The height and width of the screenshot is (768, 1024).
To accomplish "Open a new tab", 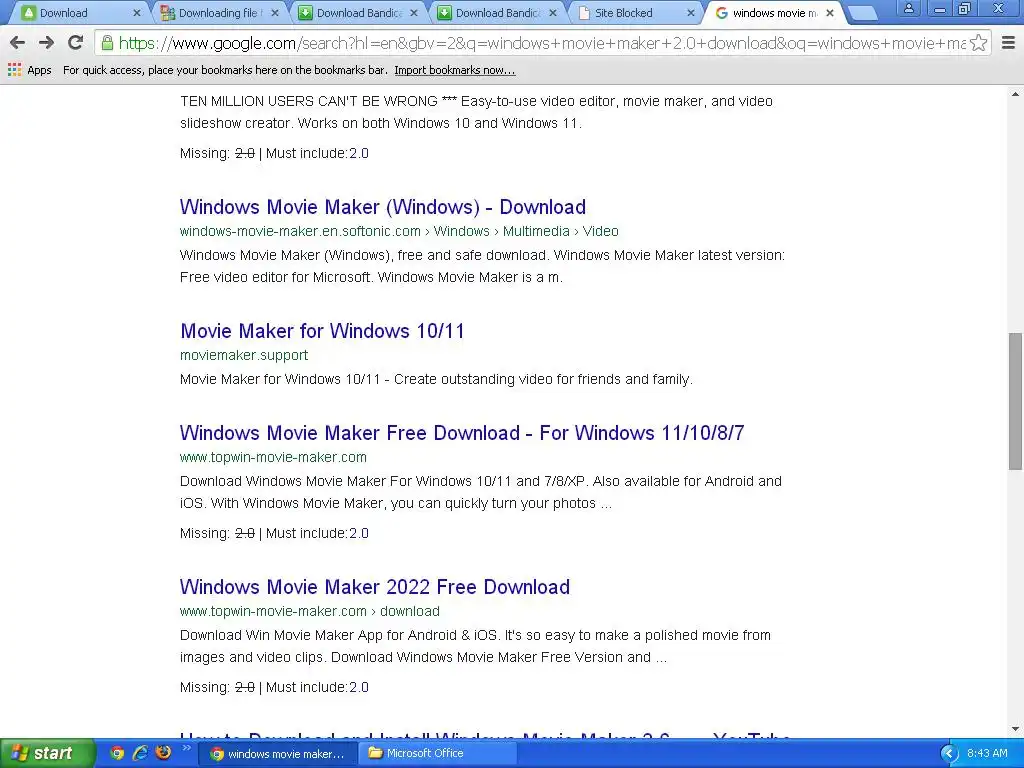I will [863, 13].
